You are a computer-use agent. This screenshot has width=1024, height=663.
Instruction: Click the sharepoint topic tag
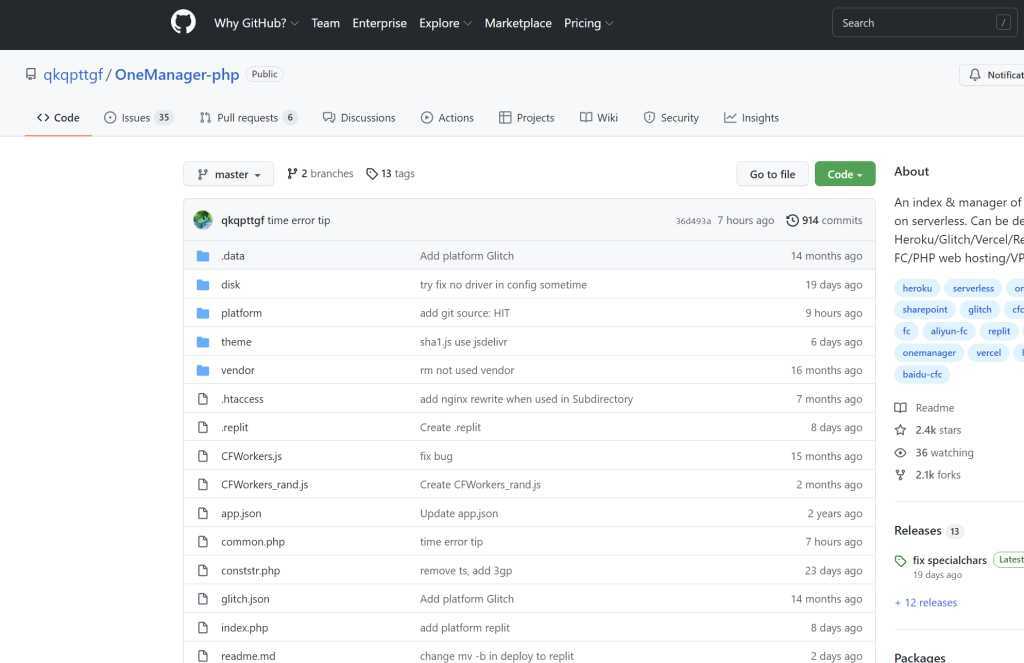pos(925,310)
